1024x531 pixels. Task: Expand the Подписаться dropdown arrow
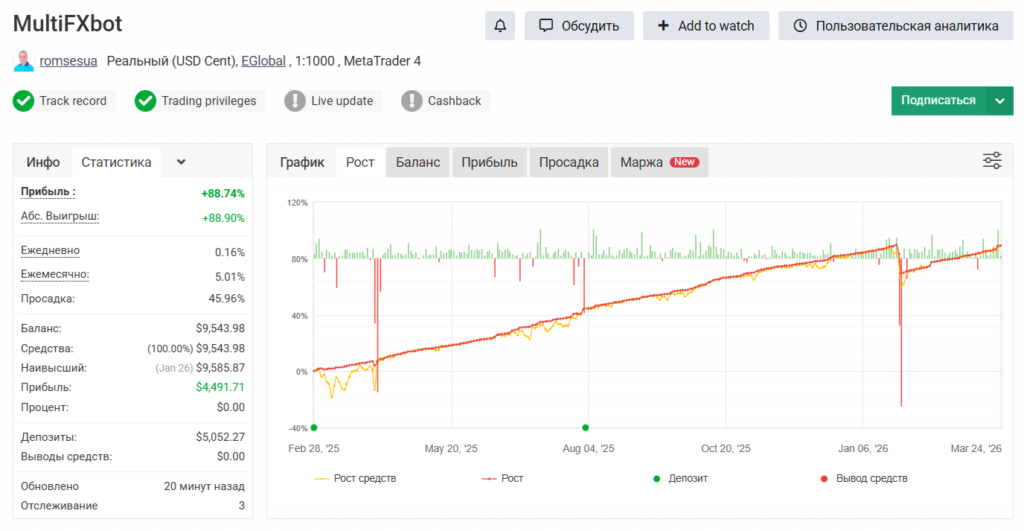[999, 101]
